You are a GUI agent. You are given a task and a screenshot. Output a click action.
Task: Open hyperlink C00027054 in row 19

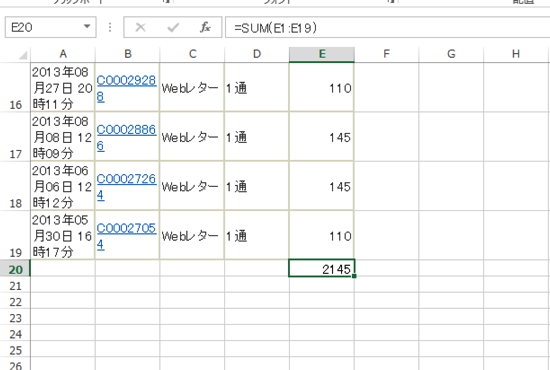(x=126, y=235)
